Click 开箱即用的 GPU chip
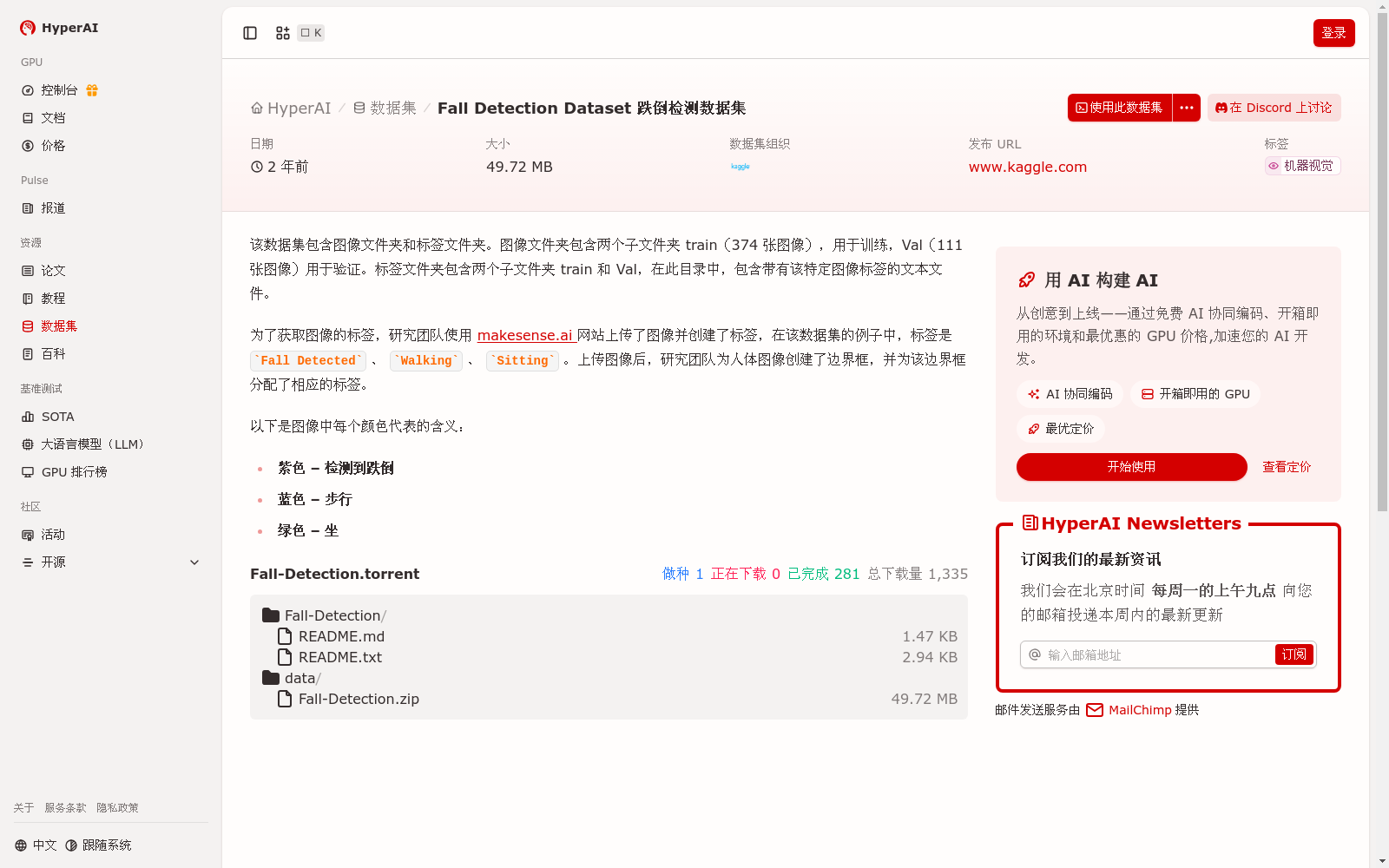Image resolution: width=1389 pixels, height=868 pixels. (1195, 394)
